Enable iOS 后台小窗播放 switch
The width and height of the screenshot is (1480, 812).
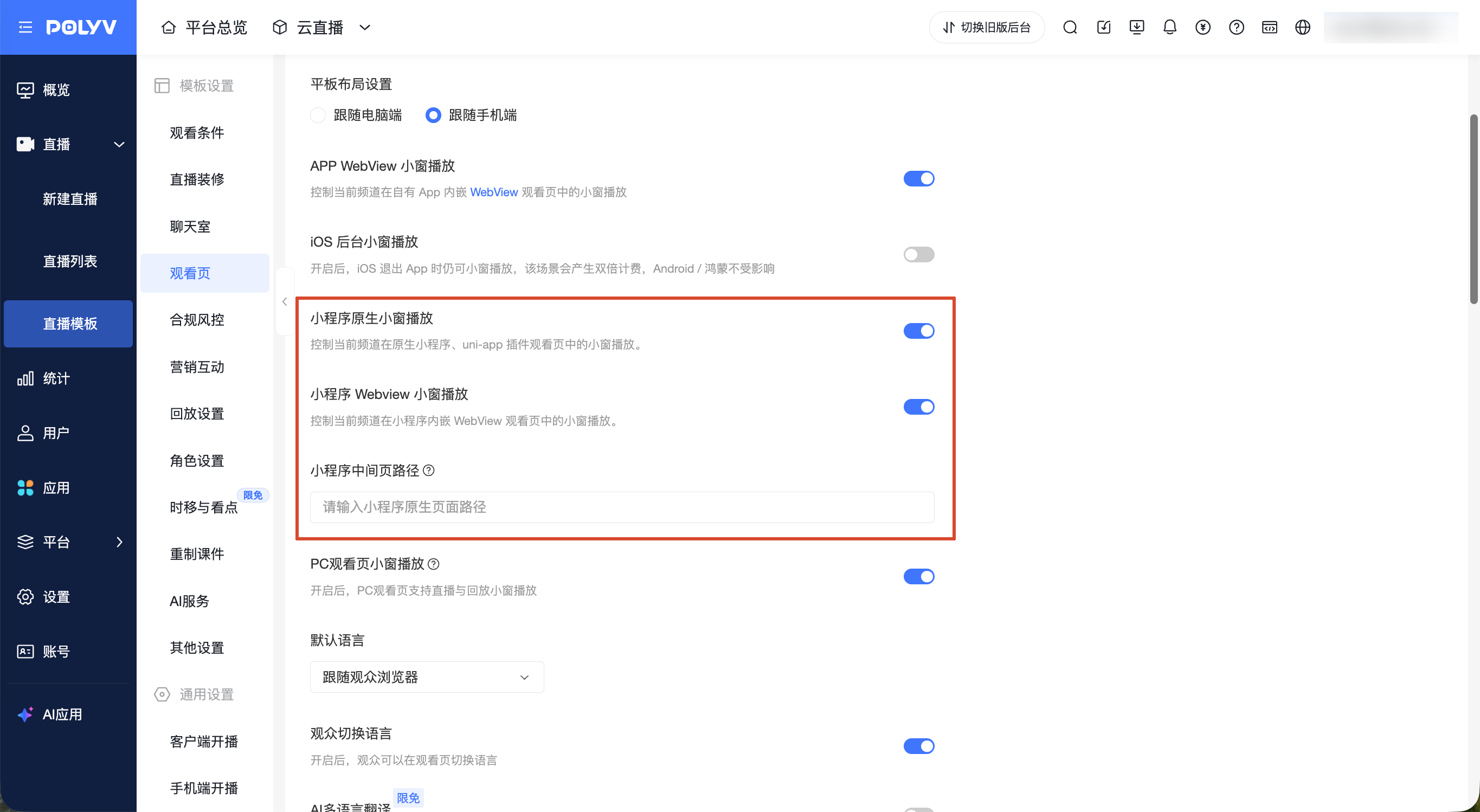pyautogui.click(x=919, y=255)
